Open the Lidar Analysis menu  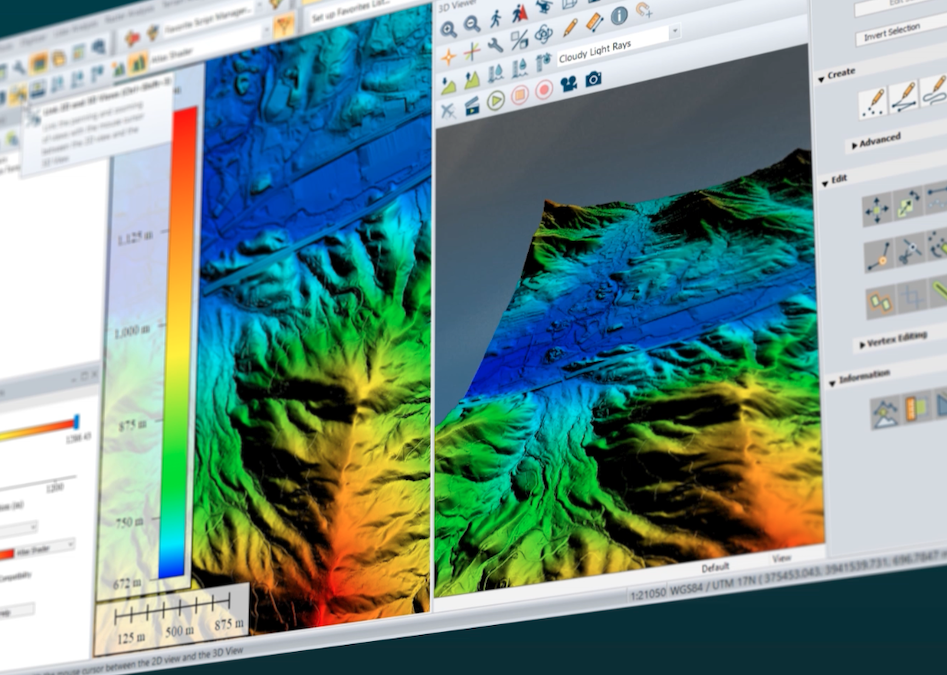click(77, 30)
